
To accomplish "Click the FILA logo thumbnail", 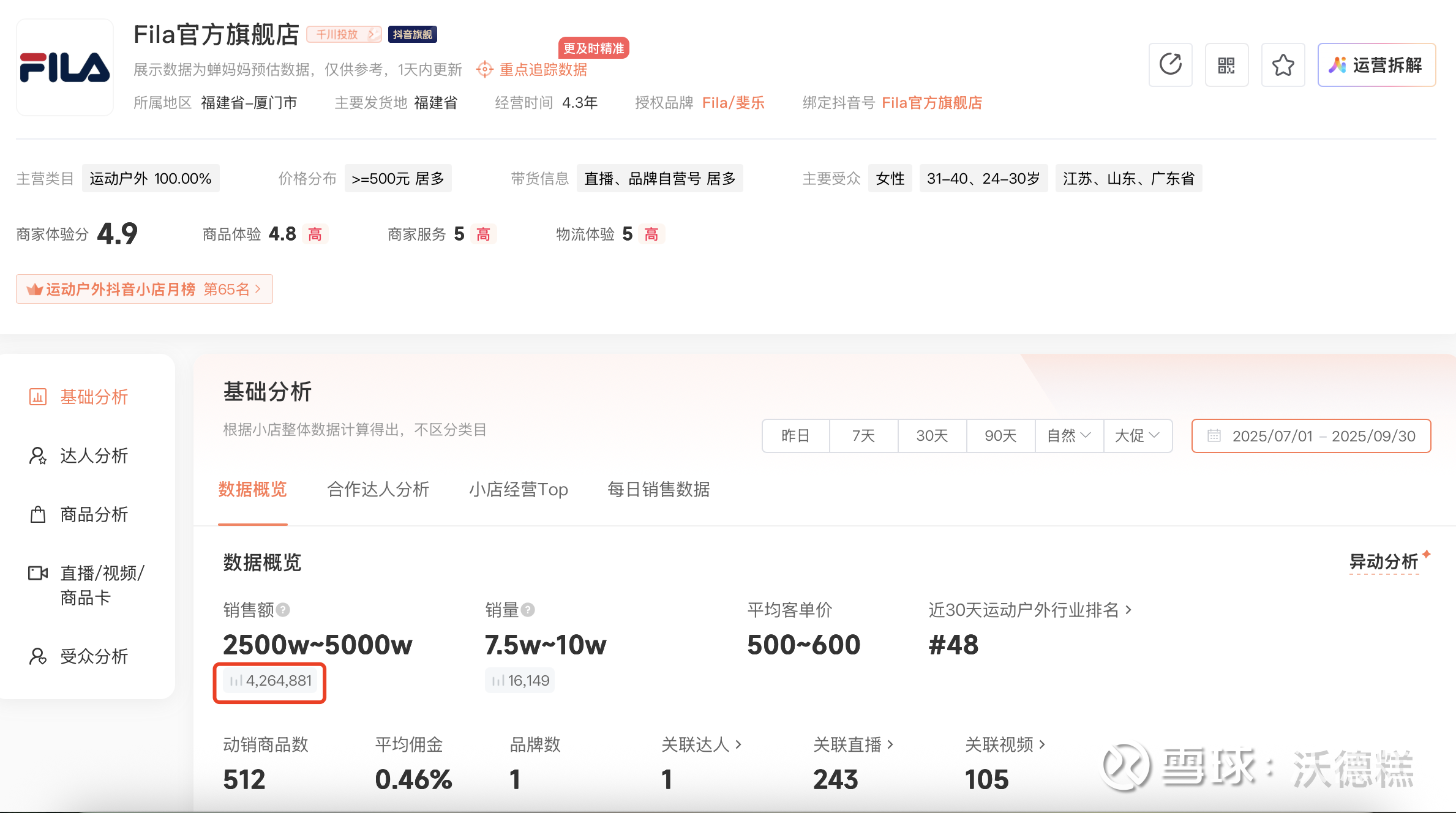I will tap(65, 67).
